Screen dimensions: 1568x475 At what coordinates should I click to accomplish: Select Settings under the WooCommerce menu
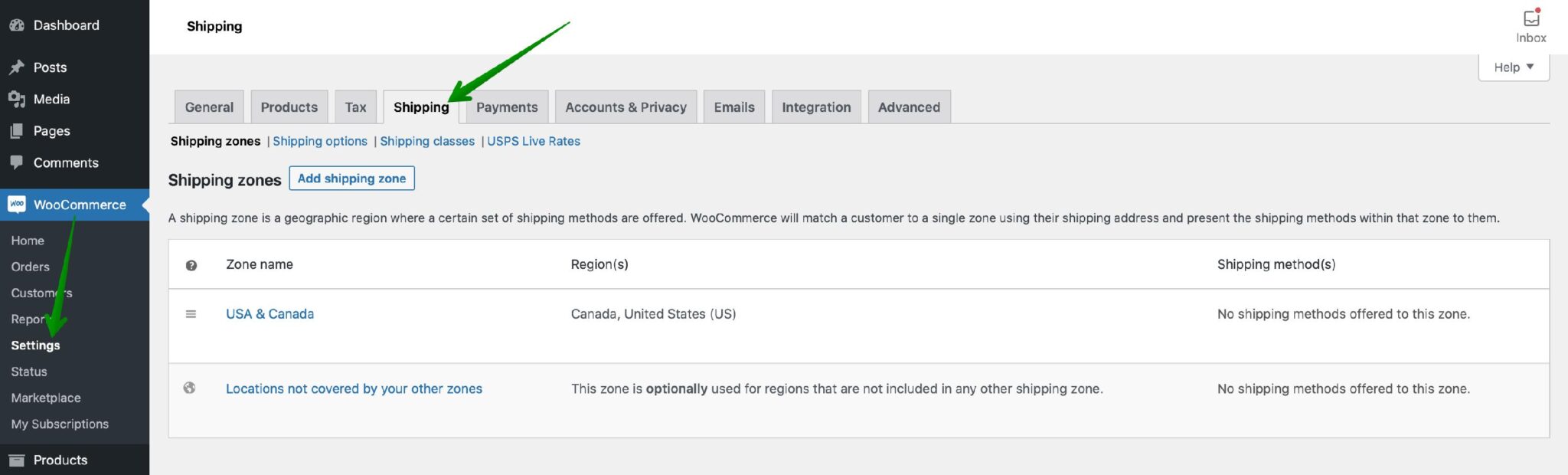[x=35, y=345]
